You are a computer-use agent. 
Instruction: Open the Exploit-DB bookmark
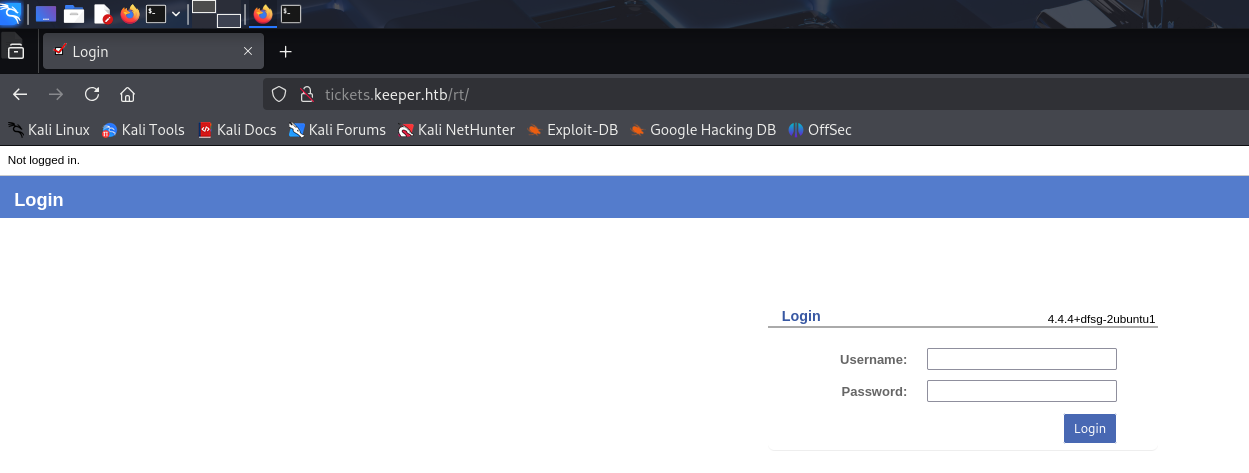(x=572, y=129)
